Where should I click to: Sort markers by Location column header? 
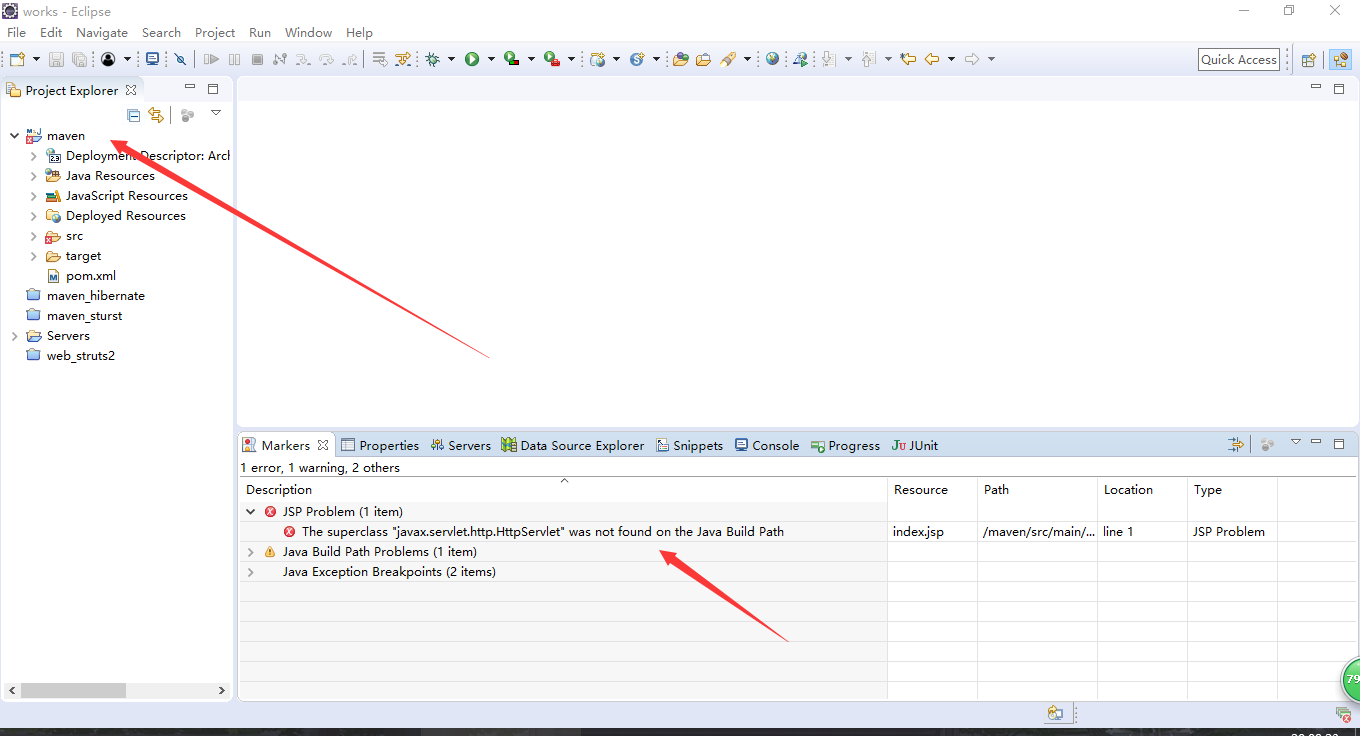point(1142,490)
